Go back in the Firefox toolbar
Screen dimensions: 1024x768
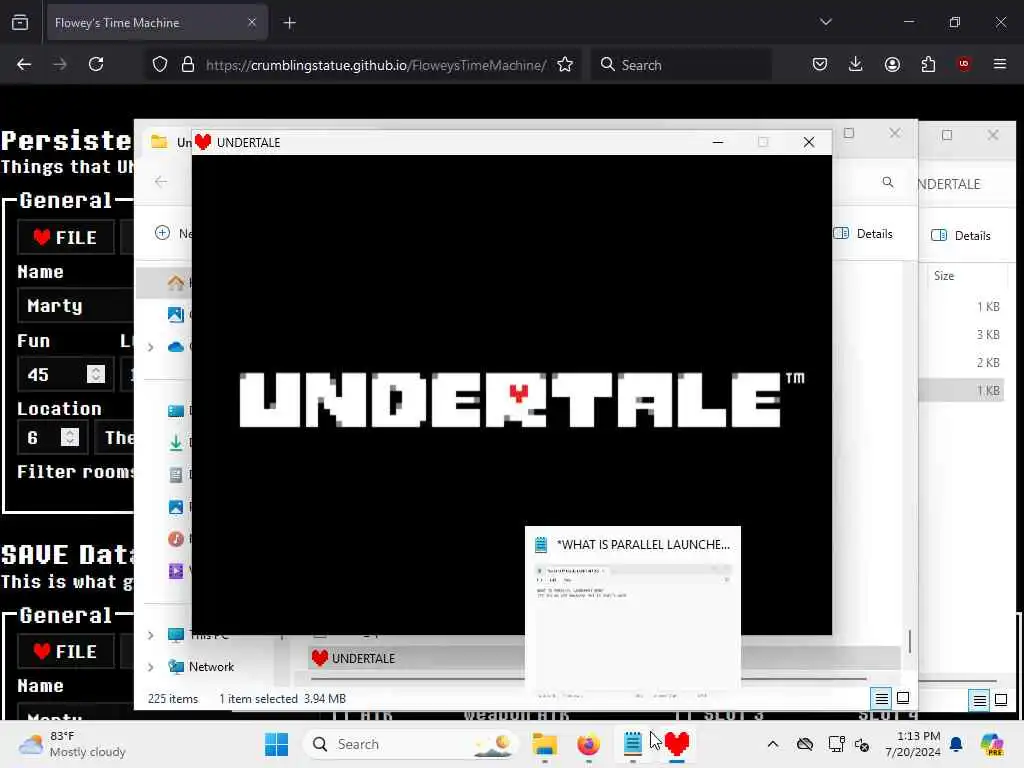point(24,64)
